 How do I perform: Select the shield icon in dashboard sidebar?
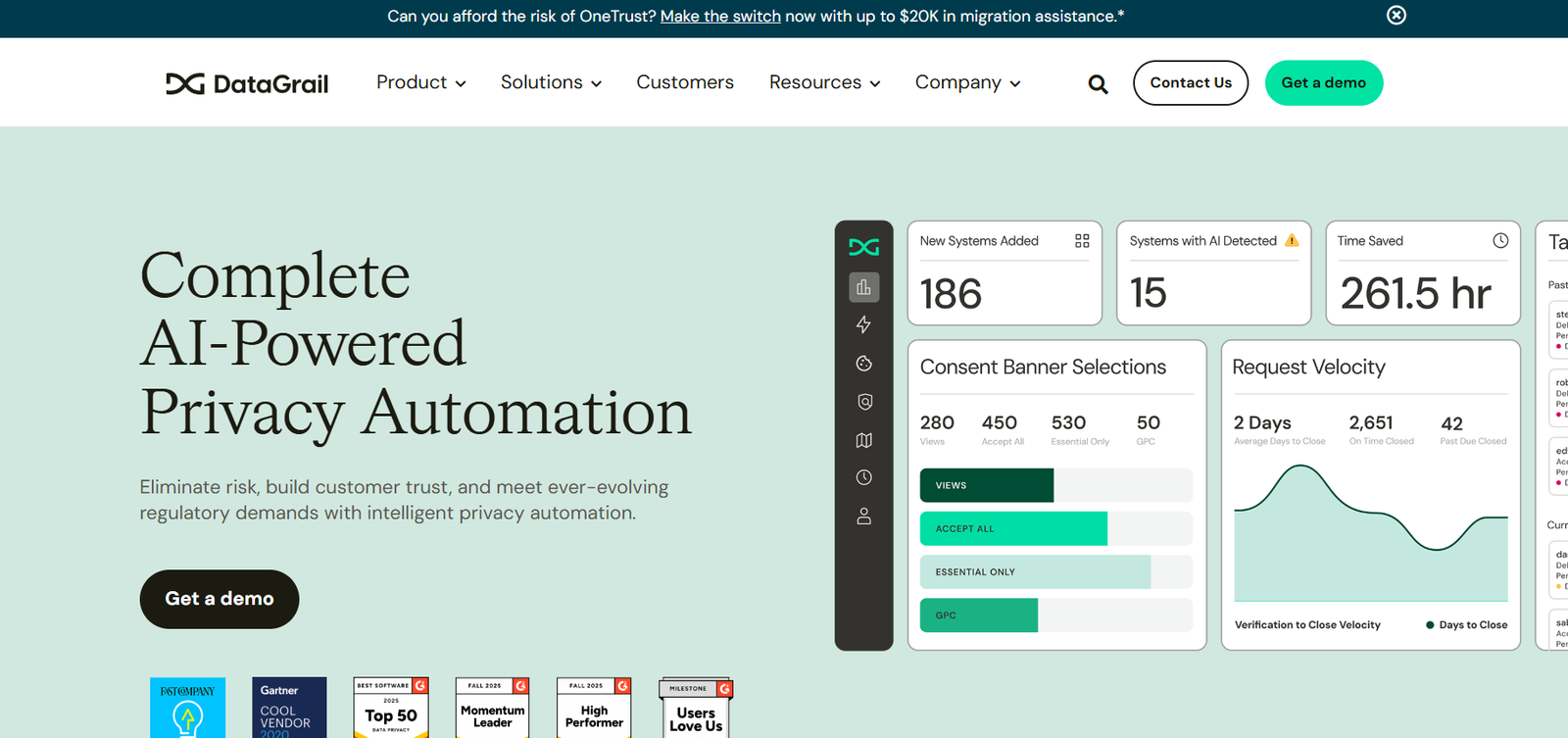click(x=863, y=402)
